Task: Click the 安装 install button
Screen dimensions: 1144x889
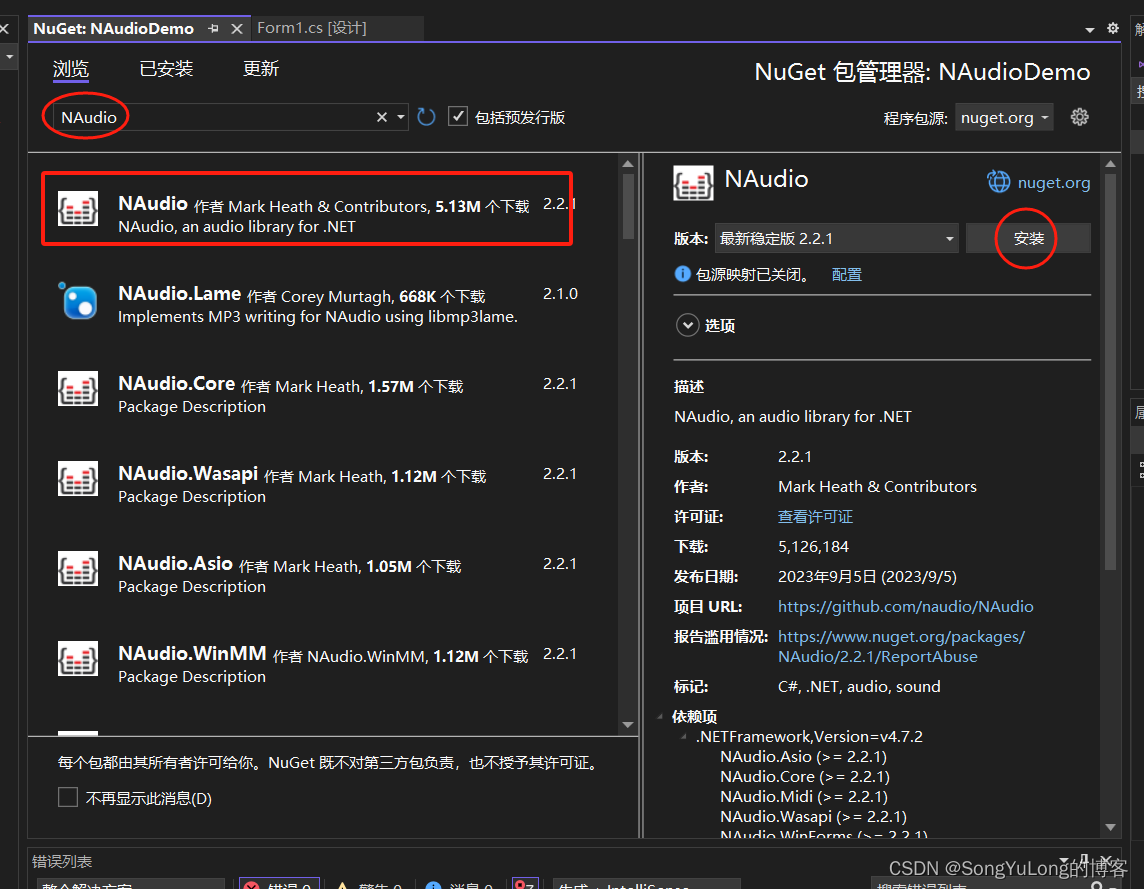Action: [x=1028, y=239]
